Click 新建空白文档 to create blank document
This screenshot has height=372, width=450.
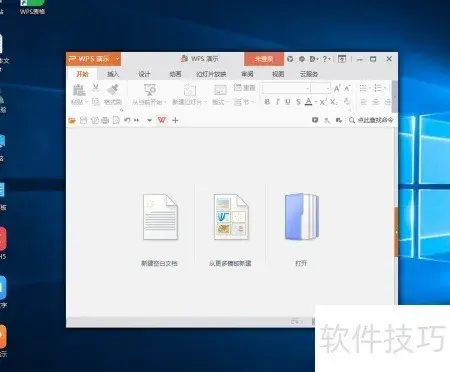[x=160, y=230]
